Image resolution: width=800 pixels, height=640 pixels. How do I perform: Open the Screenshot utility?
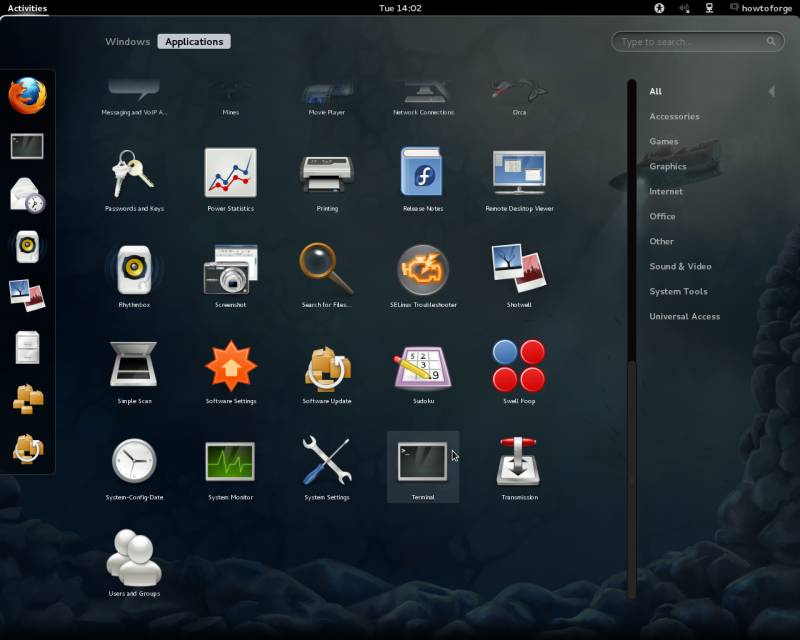(229, 268)
